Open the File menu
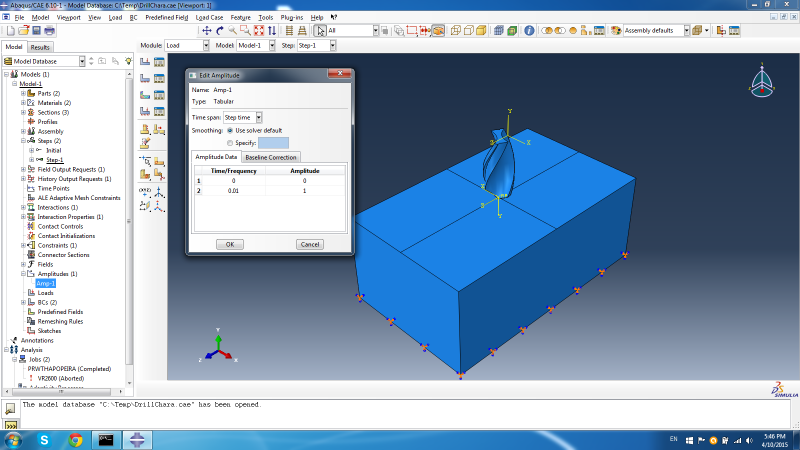800x450 pixels. point(19,17)
